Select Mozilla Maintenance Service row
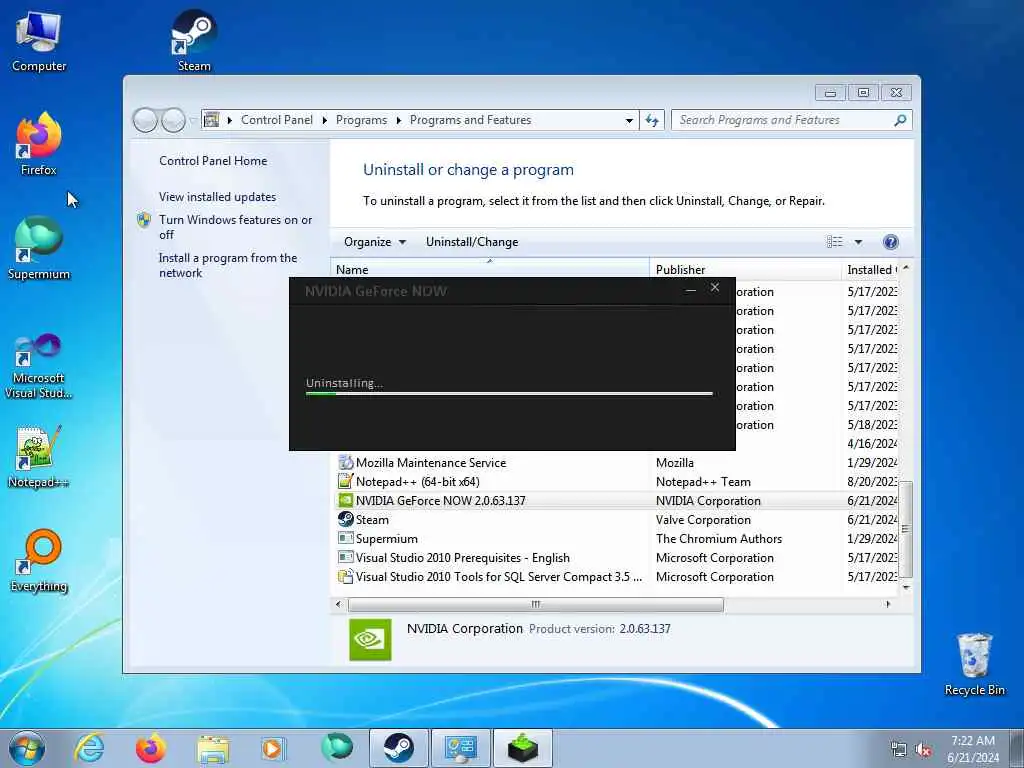Image resolution: width=1024 pixels, height=768 pixels. pos(616,462)
